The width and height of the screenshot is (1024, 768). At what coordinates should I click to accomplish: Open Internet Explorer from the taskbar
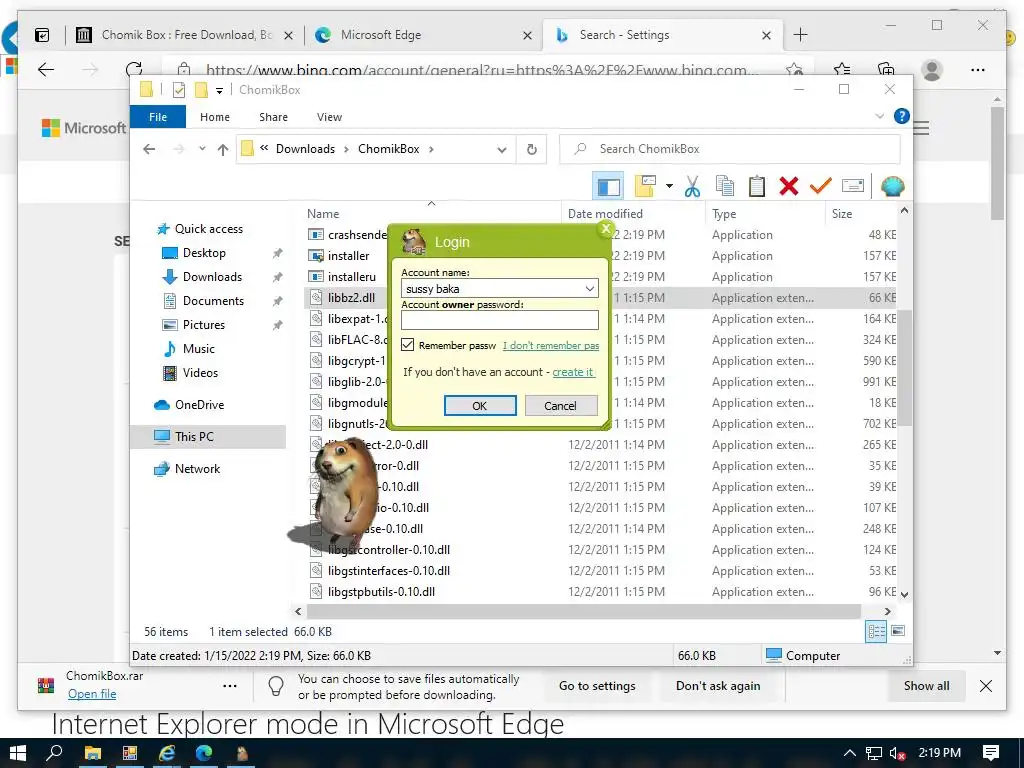[167, 753]
